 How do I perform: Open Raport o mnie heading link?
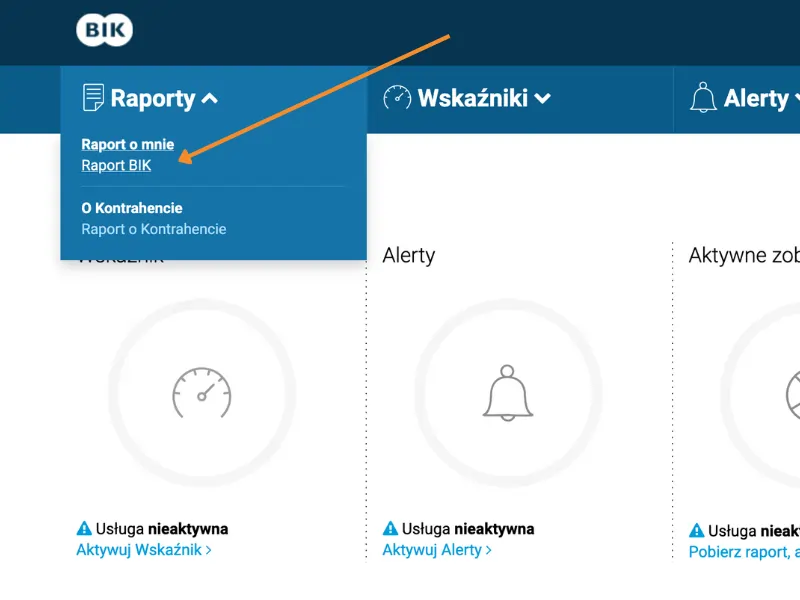pos(127,144)
